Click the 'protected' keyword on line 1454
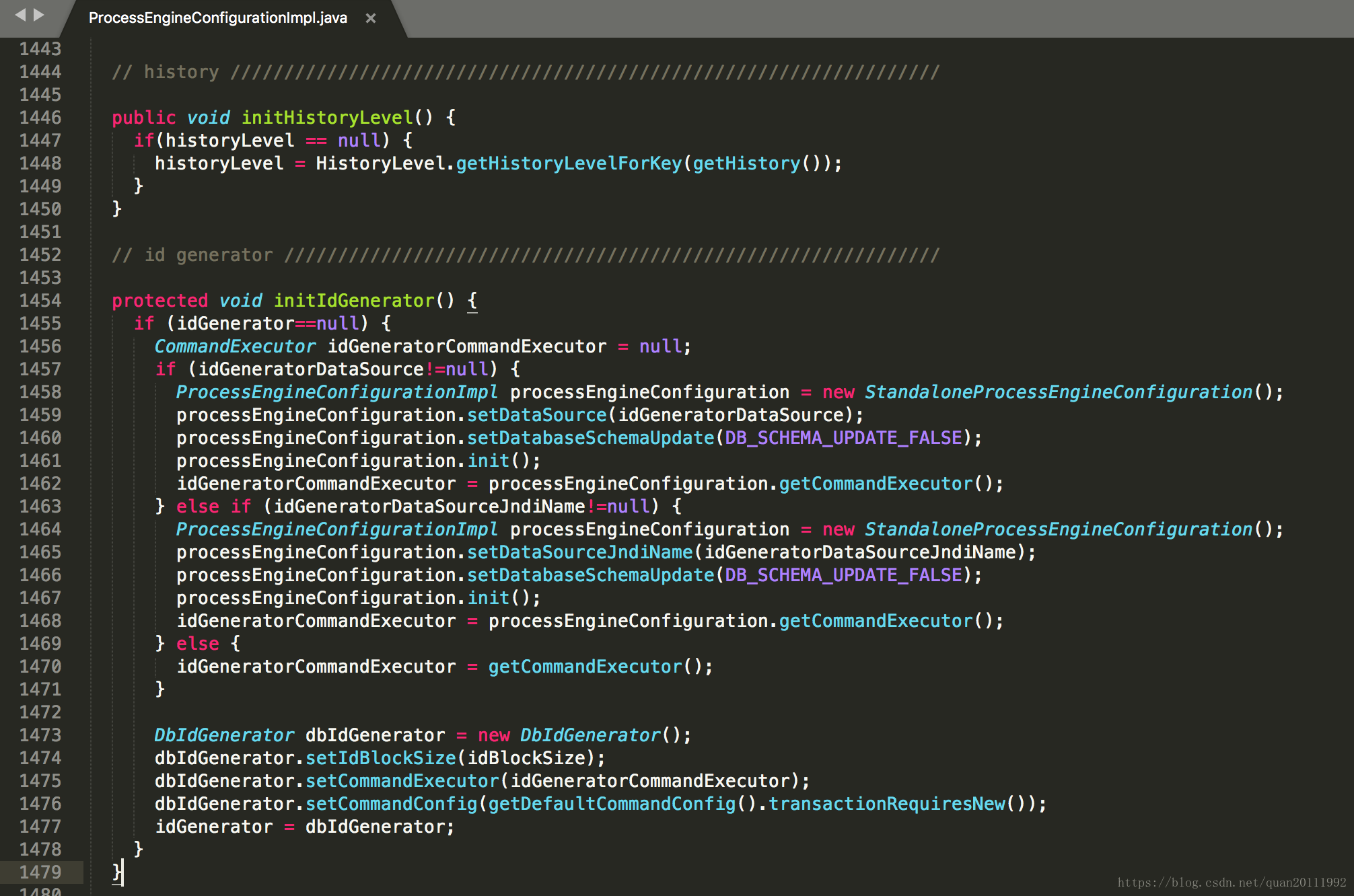The width and height of the screenshot is (1354, 896). pyautogui.click(x=160, y=301)
